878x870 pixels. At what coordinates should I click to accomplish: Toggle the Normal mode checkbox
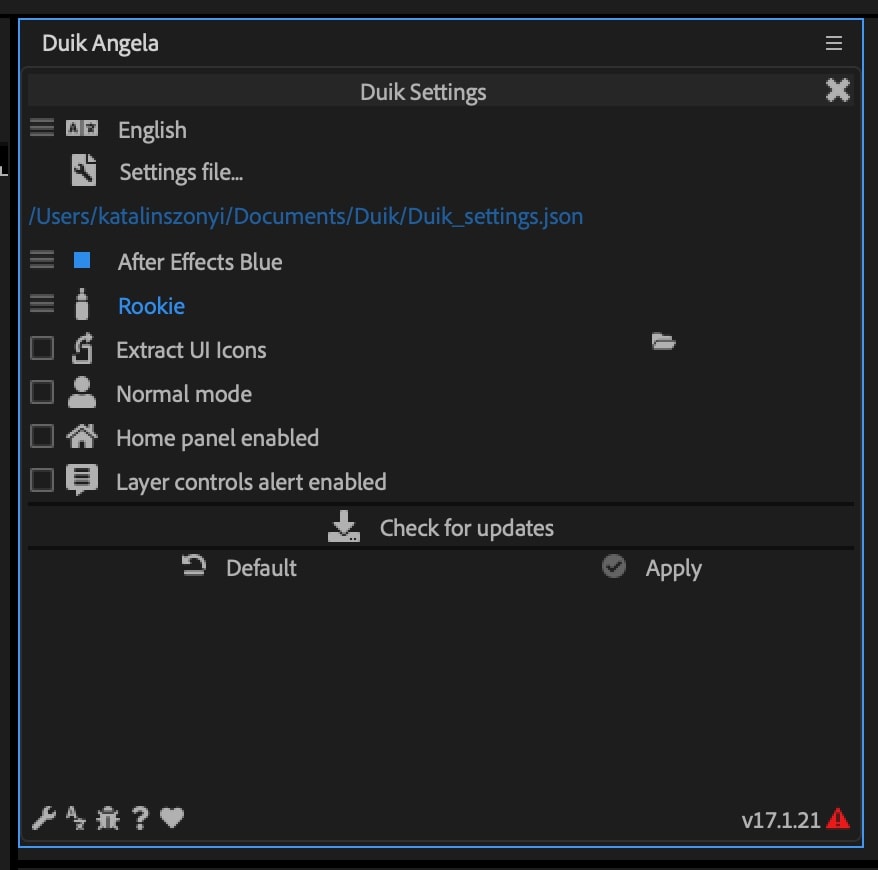(x=42, y=392)
